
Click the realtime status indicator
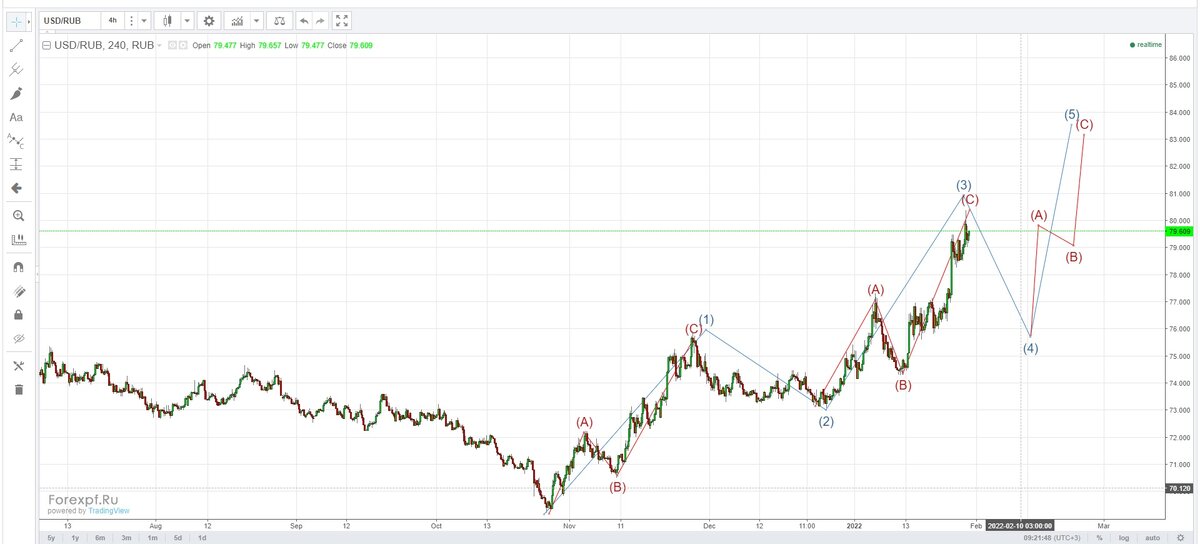1146,45
